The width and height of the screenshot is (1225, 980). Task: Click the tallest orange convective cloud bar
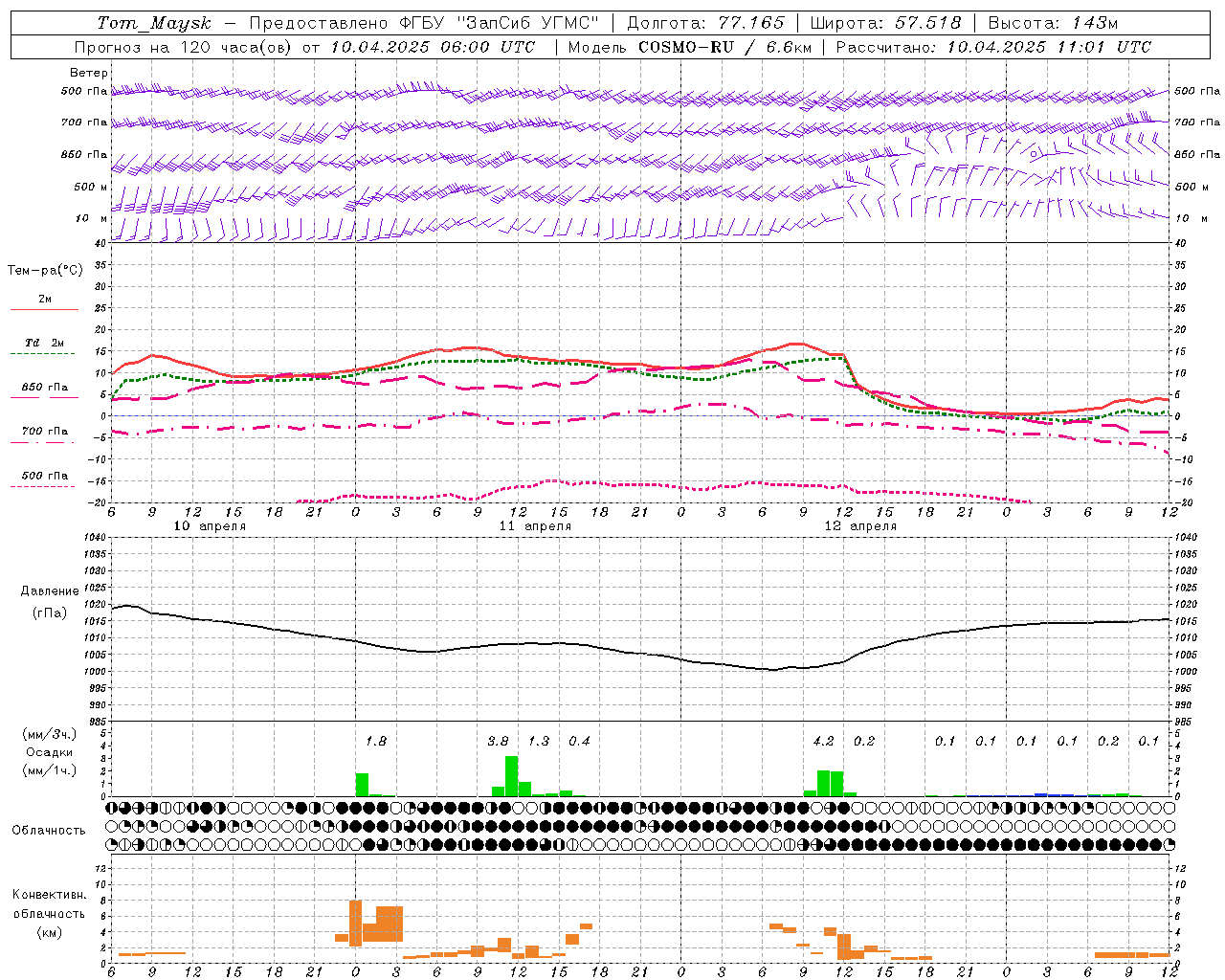point(355,924)
